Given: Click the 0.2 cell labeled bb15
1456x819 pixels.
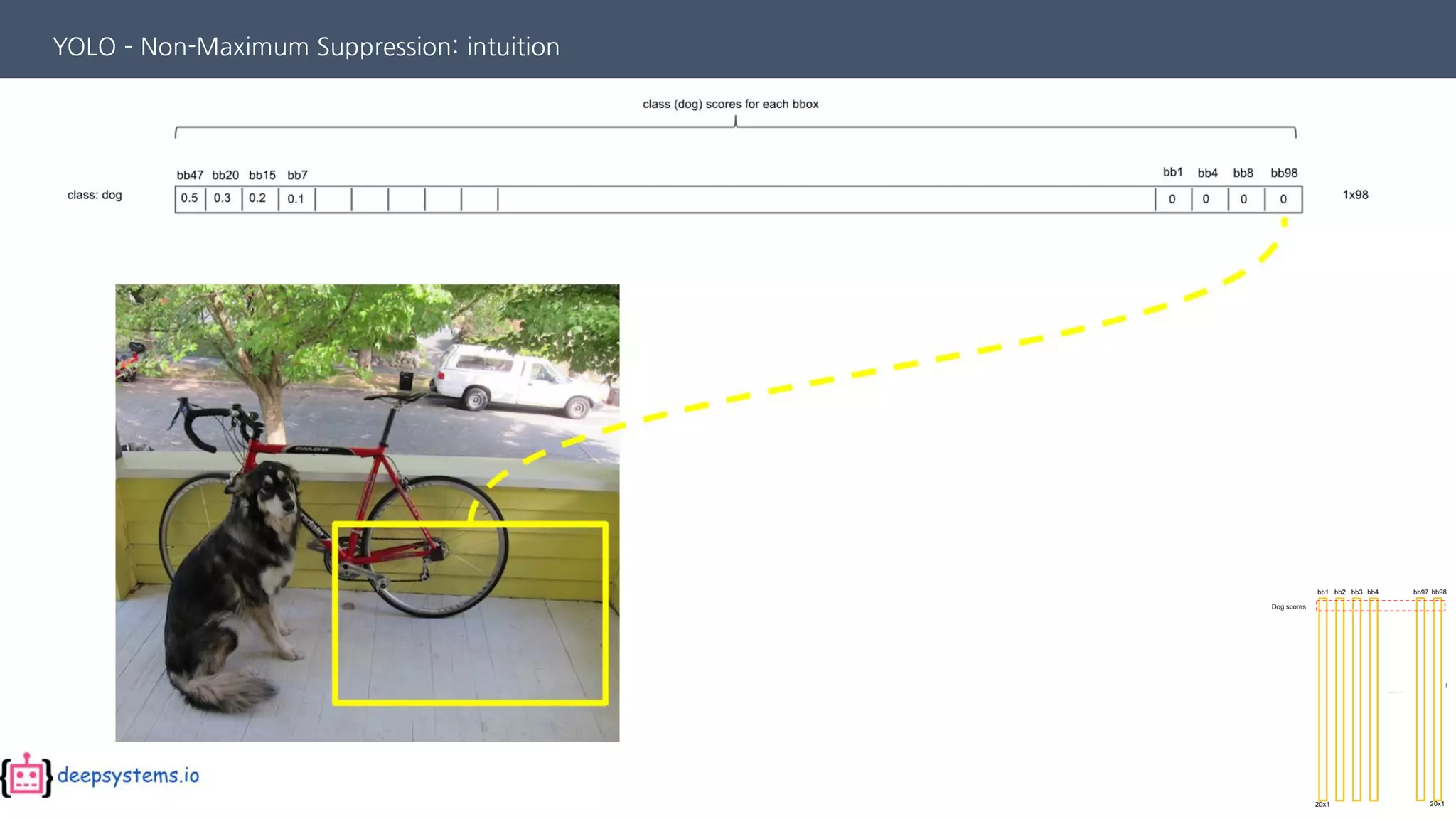Looking at the screenshot, I should [258, 198].
